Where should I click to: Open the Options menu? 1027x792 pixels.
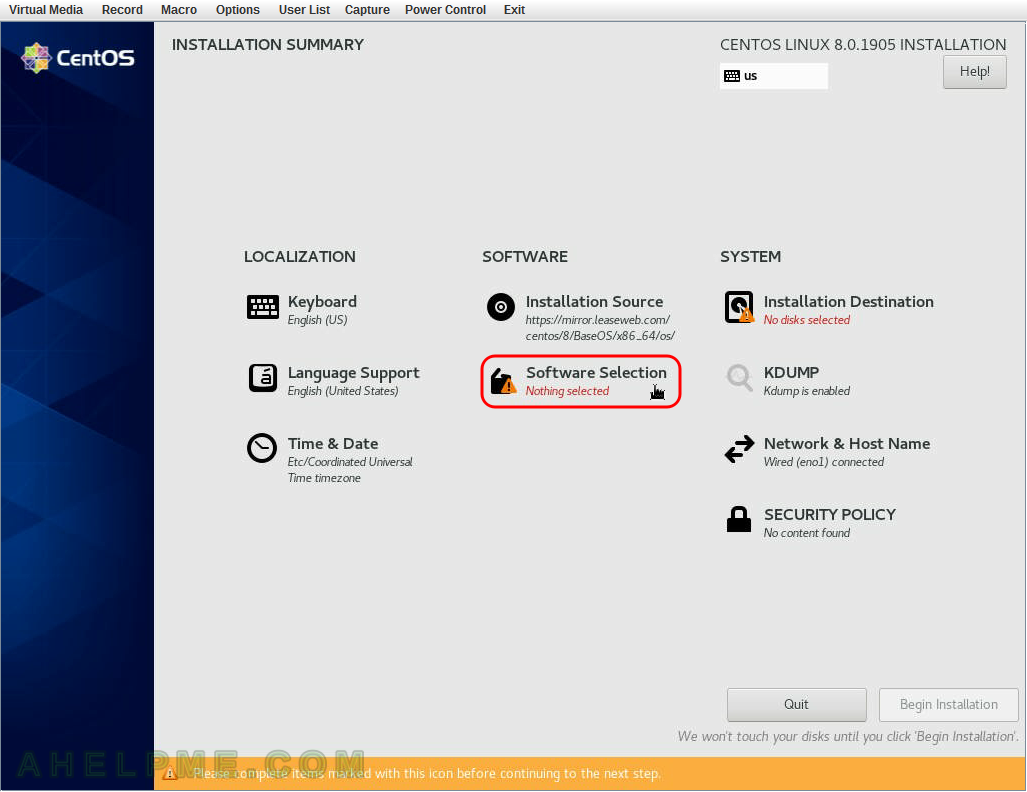(238, 10)
